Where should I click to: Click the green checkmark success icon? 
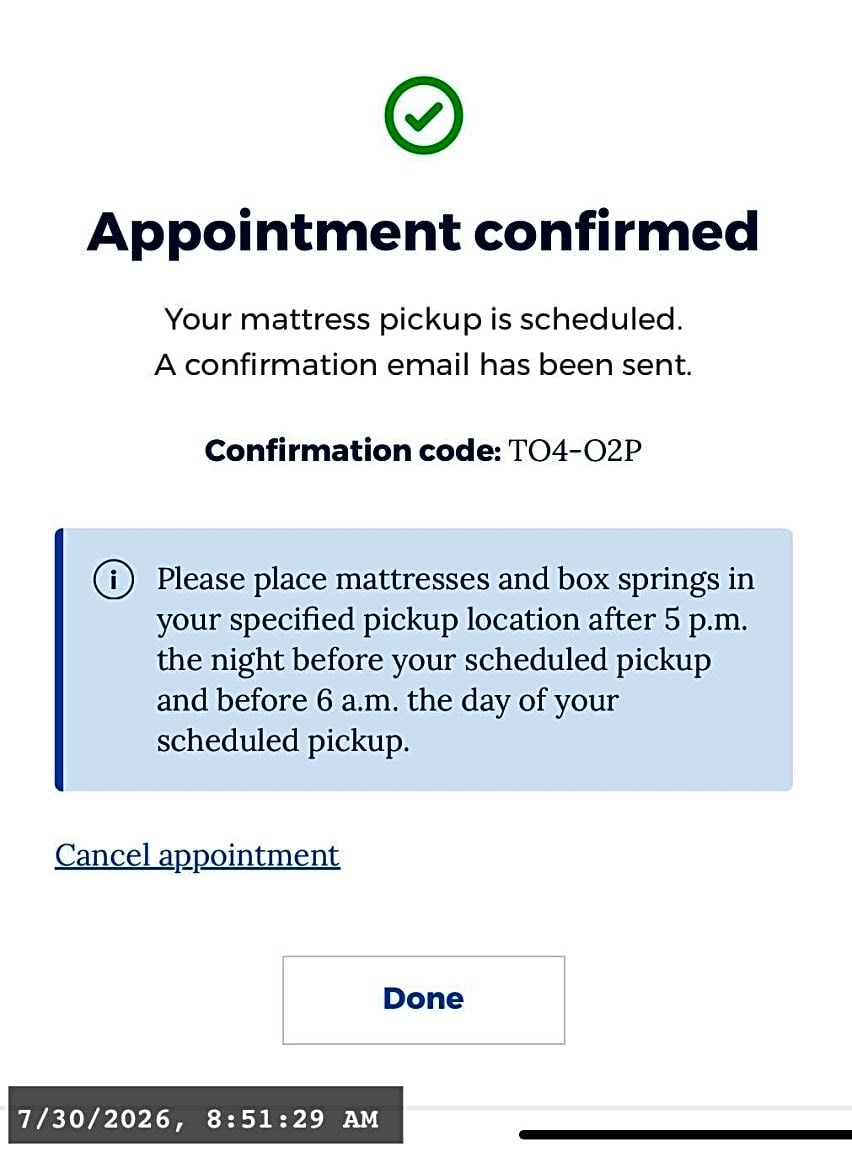coord(424,115)
